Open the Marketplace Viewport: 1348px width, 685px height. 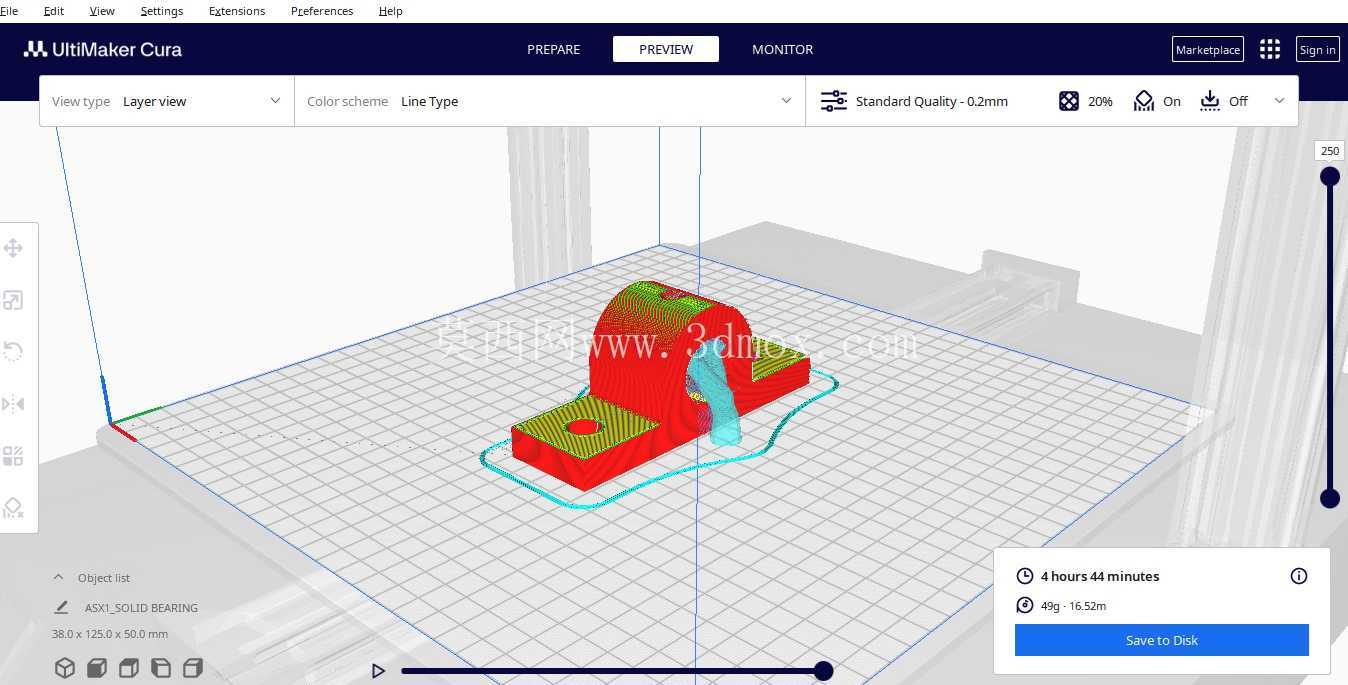[x=1208, y=50]
